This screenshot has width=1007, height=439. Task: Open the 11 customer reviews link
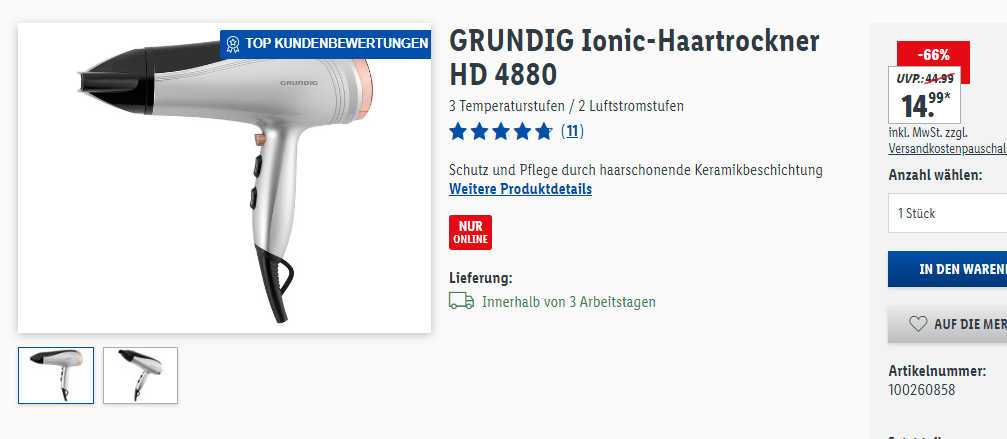(572, 132)
